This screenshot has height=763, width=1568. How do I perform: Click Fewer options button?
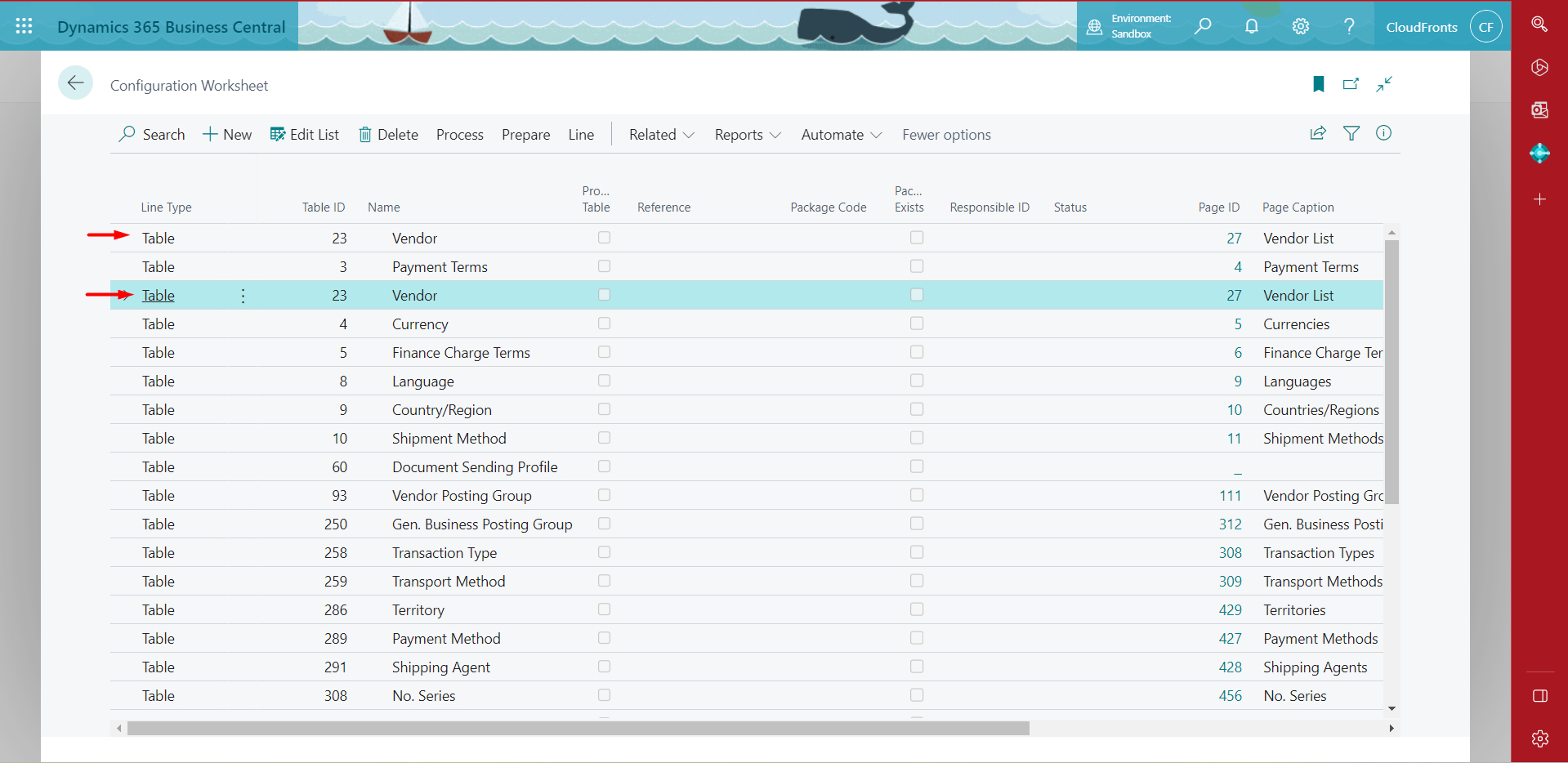coord(946,135)
